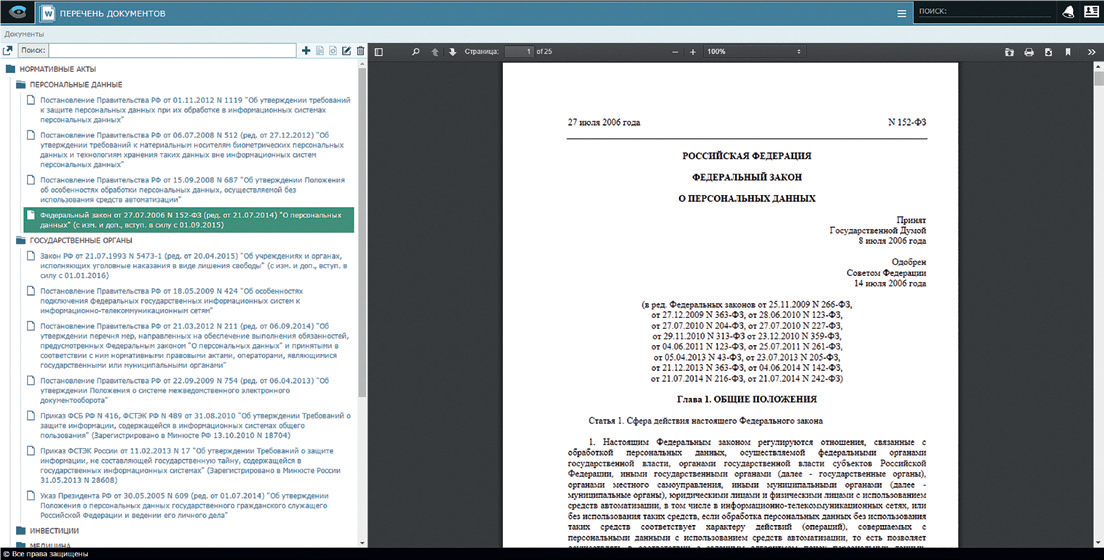This screenshot has width=1104, height=560.
Task: Click the document preview icon in list toolbar
Action: coord(333,51)
